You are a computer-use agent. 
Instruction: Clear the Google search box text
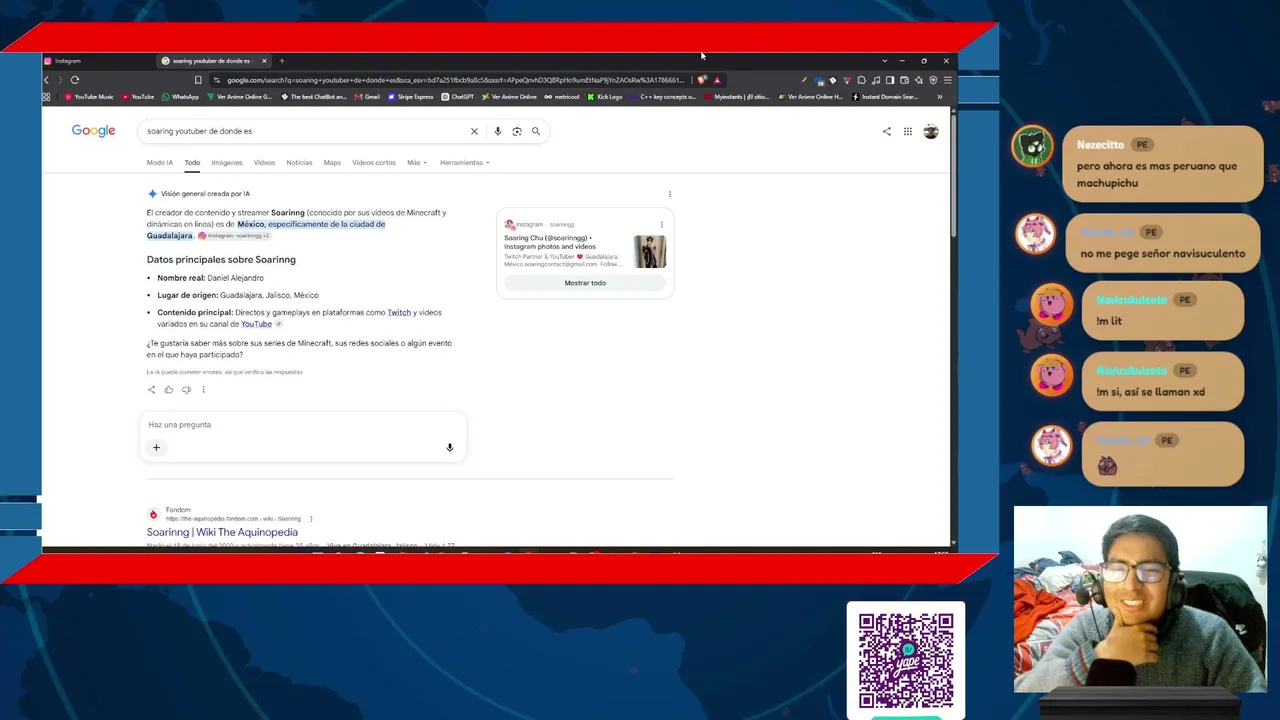point(474,131)
